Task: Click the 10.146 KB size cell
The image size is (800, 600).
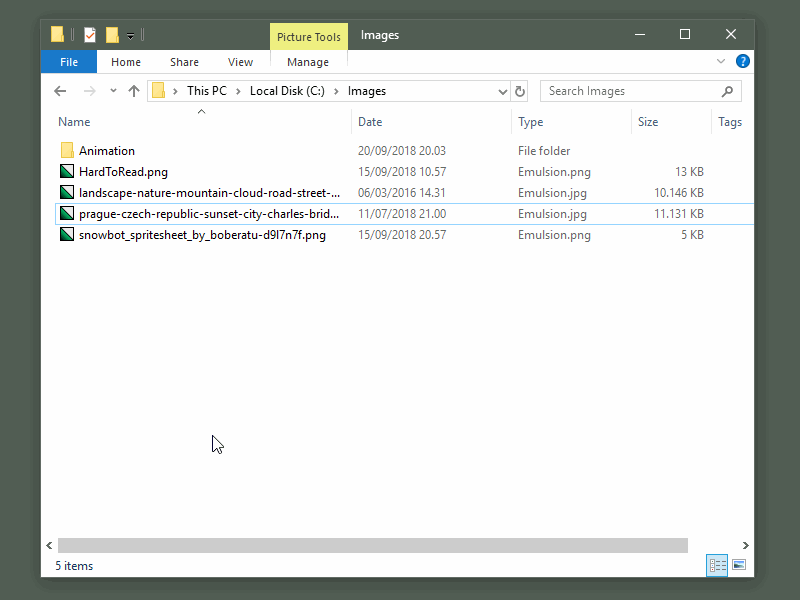Action: 679,193
